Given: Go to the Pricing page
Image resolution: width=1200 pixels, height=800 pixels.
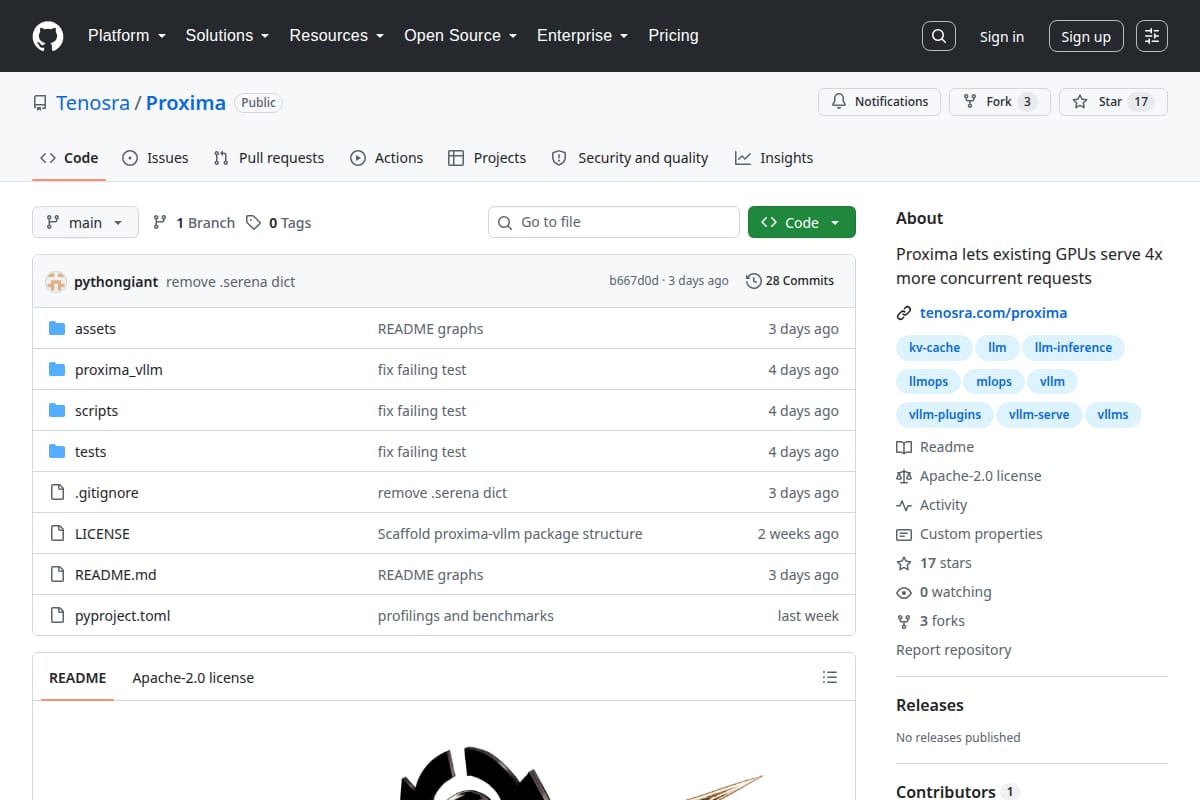Looking at the screenshot, I should click(673, 36).
